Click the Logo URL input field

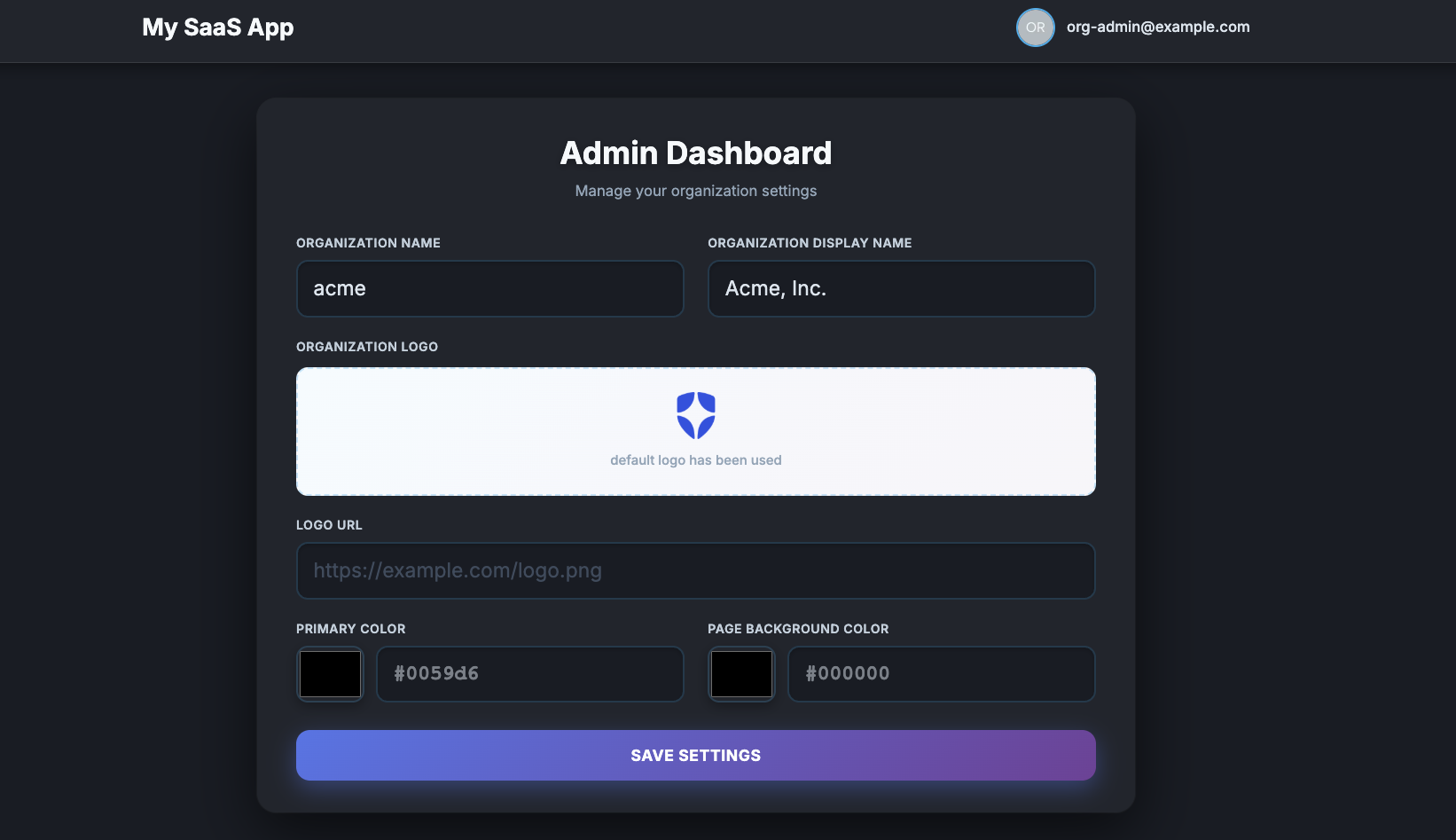tap(695, 570)
